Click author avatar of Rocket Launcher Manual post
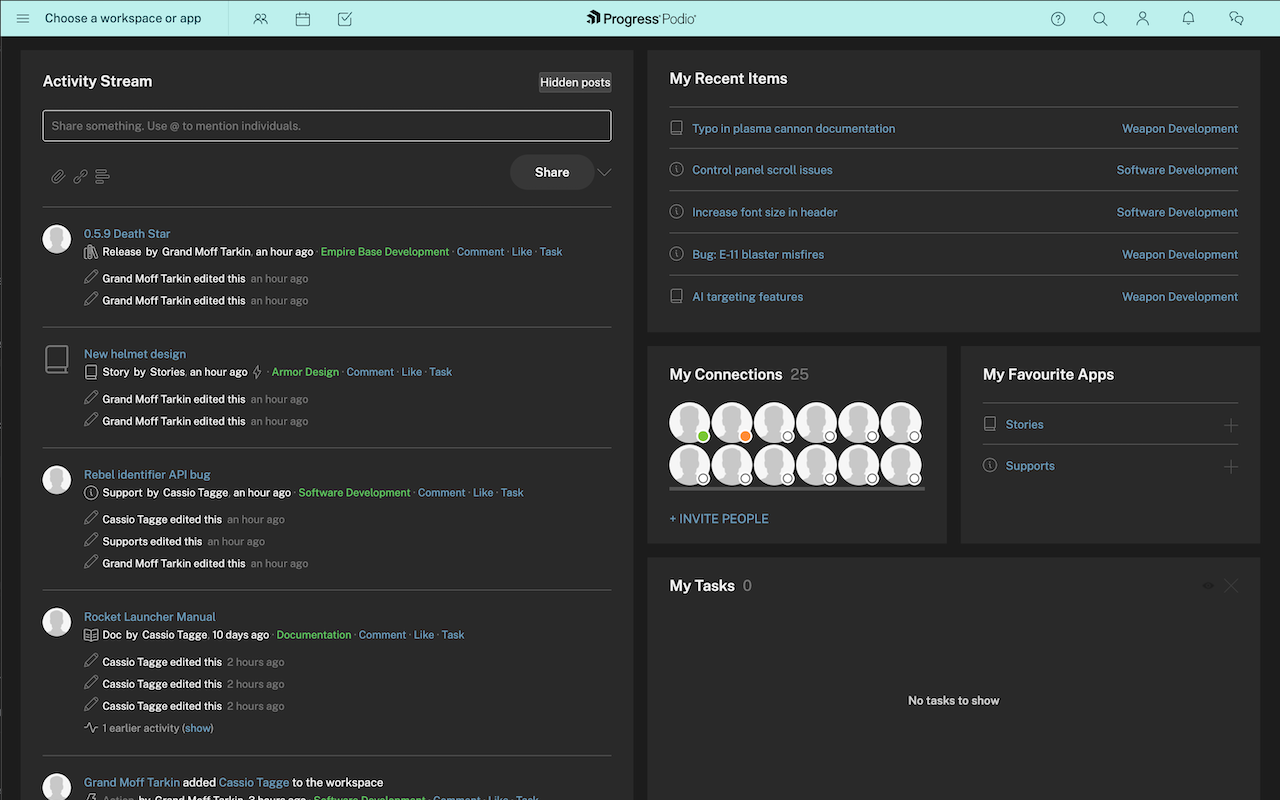The image size is (1280, 800). tap(57, 622)
